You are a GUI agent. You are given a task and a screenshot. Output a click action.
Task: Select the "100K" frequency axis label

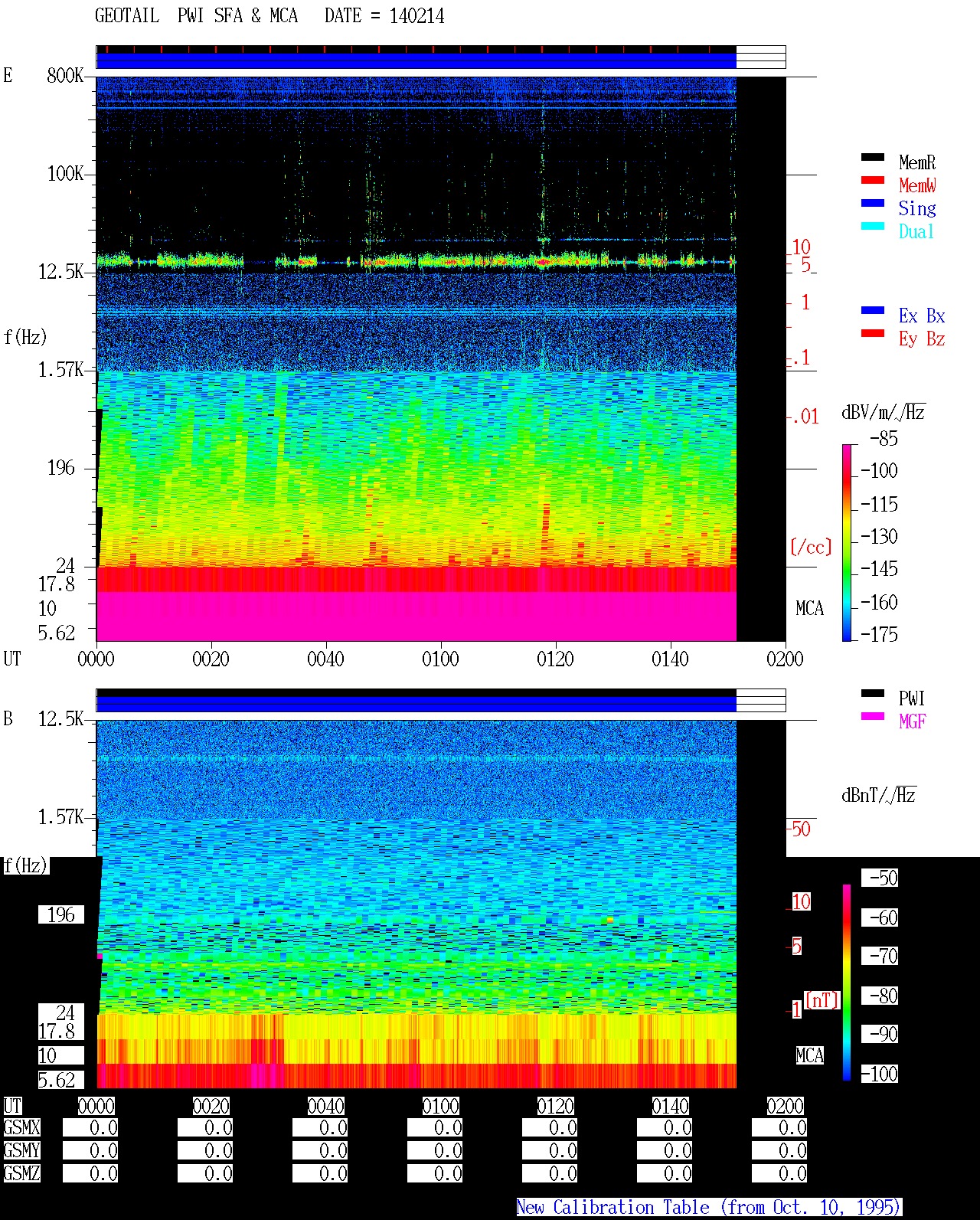click(x=65, y=174)
